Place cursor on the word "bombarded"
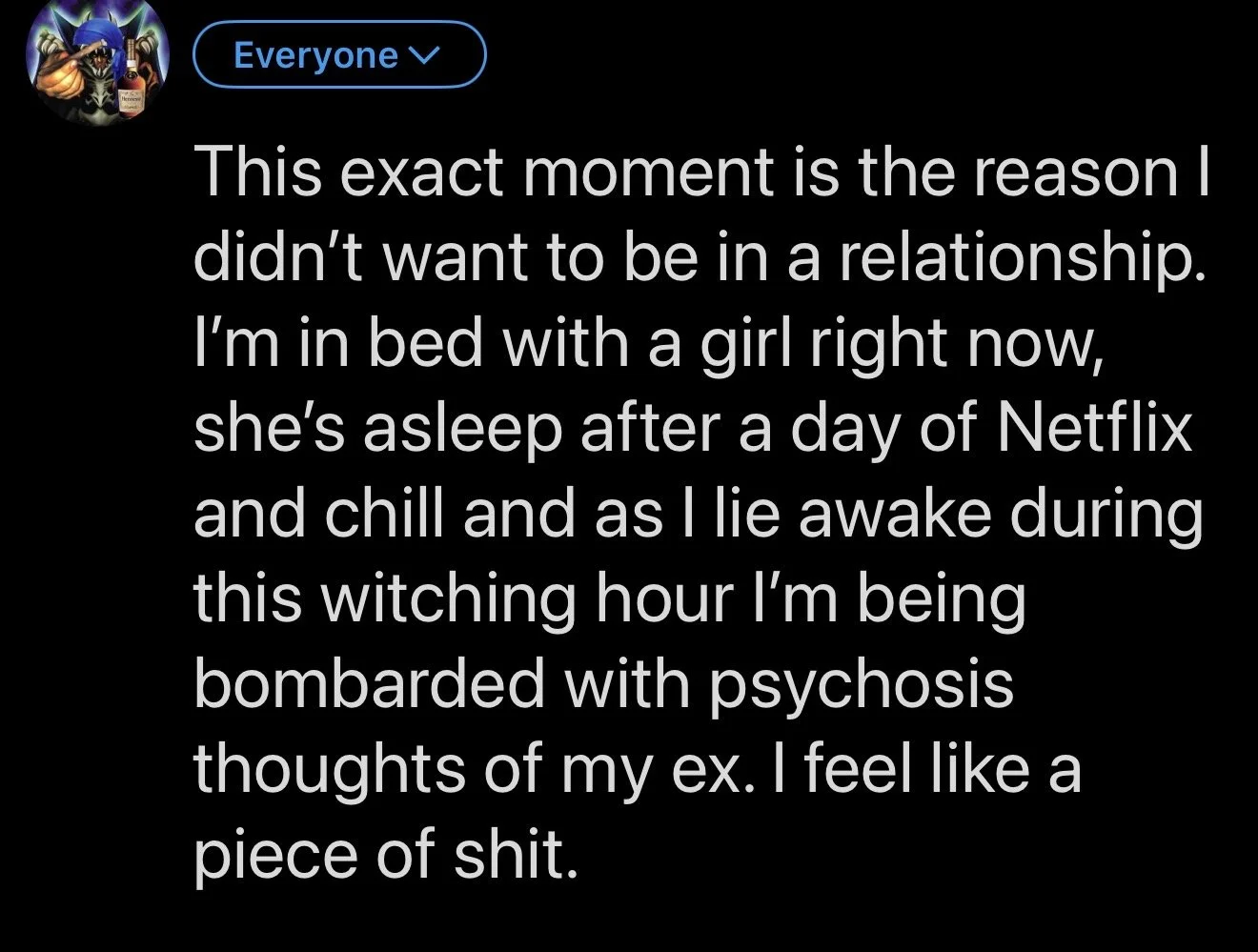This screenshot has width=1258, height=952. click(369, 682)
